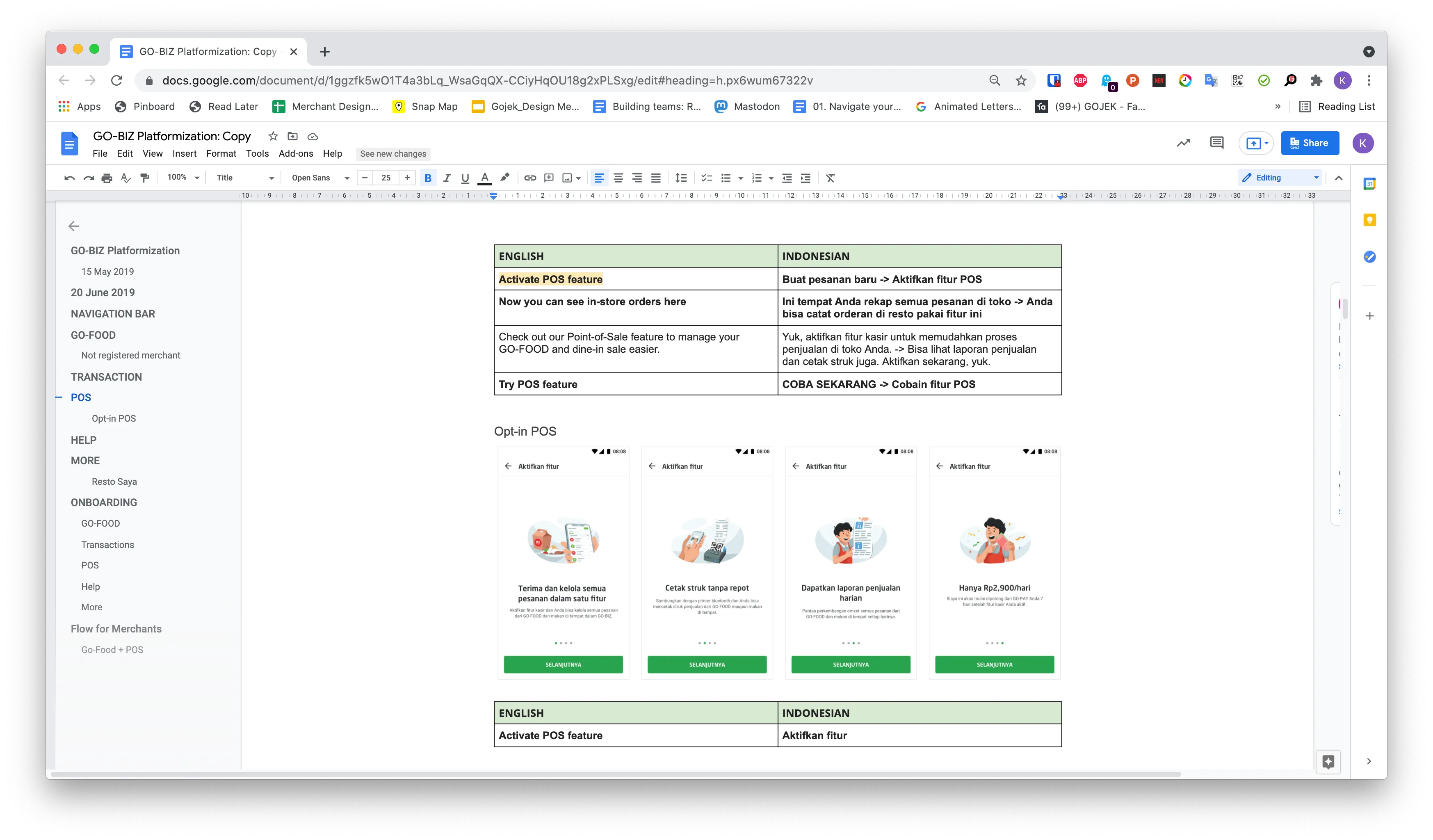Clear formatting of selected text

pyautogui.click(x=830, y=178)
